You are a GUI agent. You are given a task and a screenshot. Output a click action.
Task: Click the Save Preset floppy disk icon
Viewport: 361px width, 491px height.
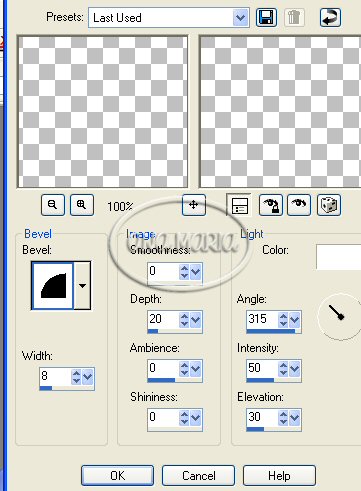[266, 17]
